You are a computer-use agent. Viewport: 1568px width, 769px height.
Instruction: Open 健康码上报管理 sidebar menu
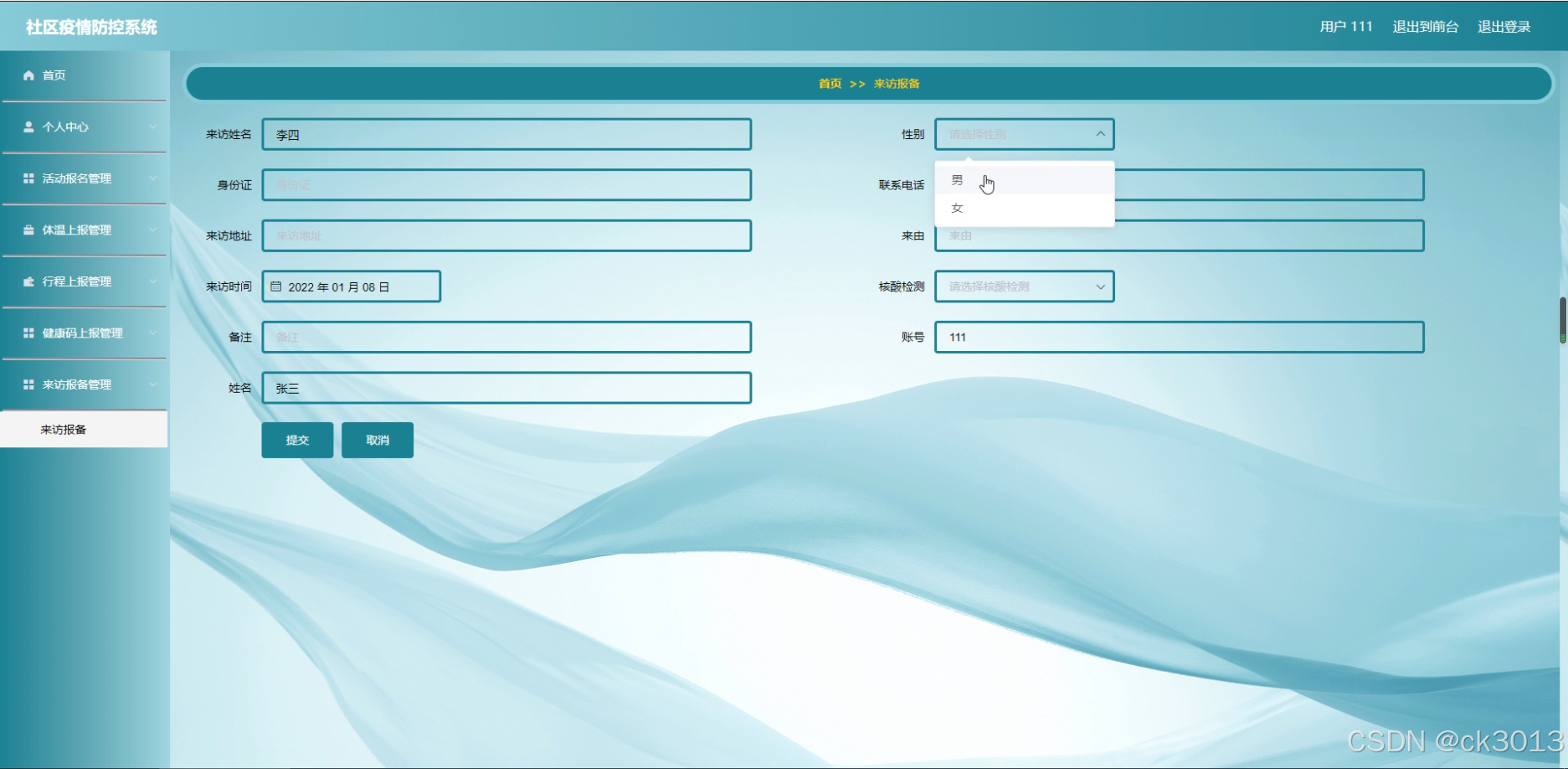85,333
